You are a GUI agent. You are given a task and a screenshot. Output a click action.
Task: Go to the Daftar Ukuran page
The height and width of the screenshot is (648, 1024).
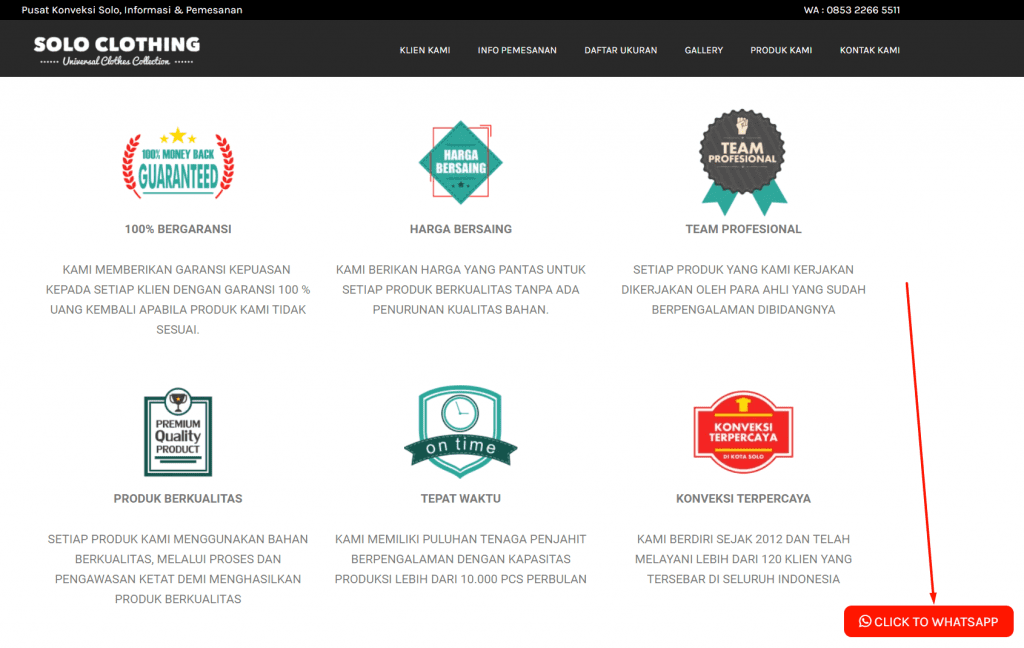pyautogui.click(x=621, y=50)
